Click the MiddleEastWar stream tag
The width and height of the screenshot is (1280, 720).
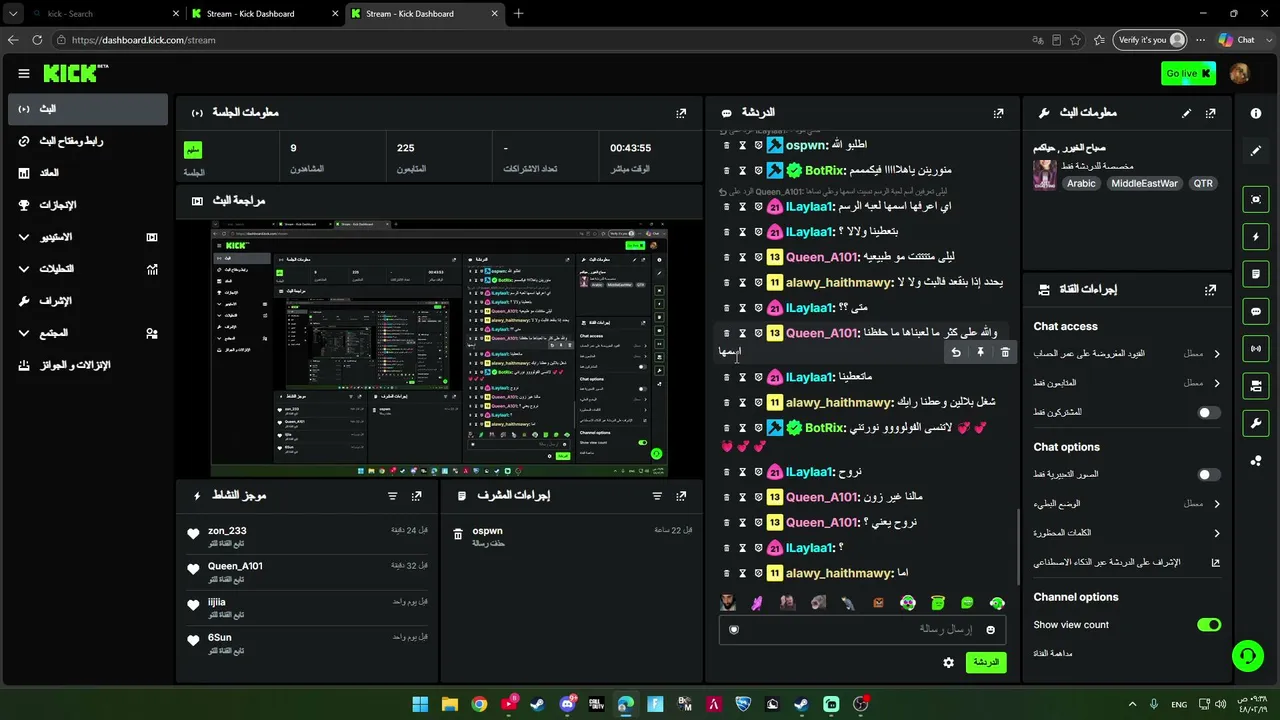coord(1144,184)
